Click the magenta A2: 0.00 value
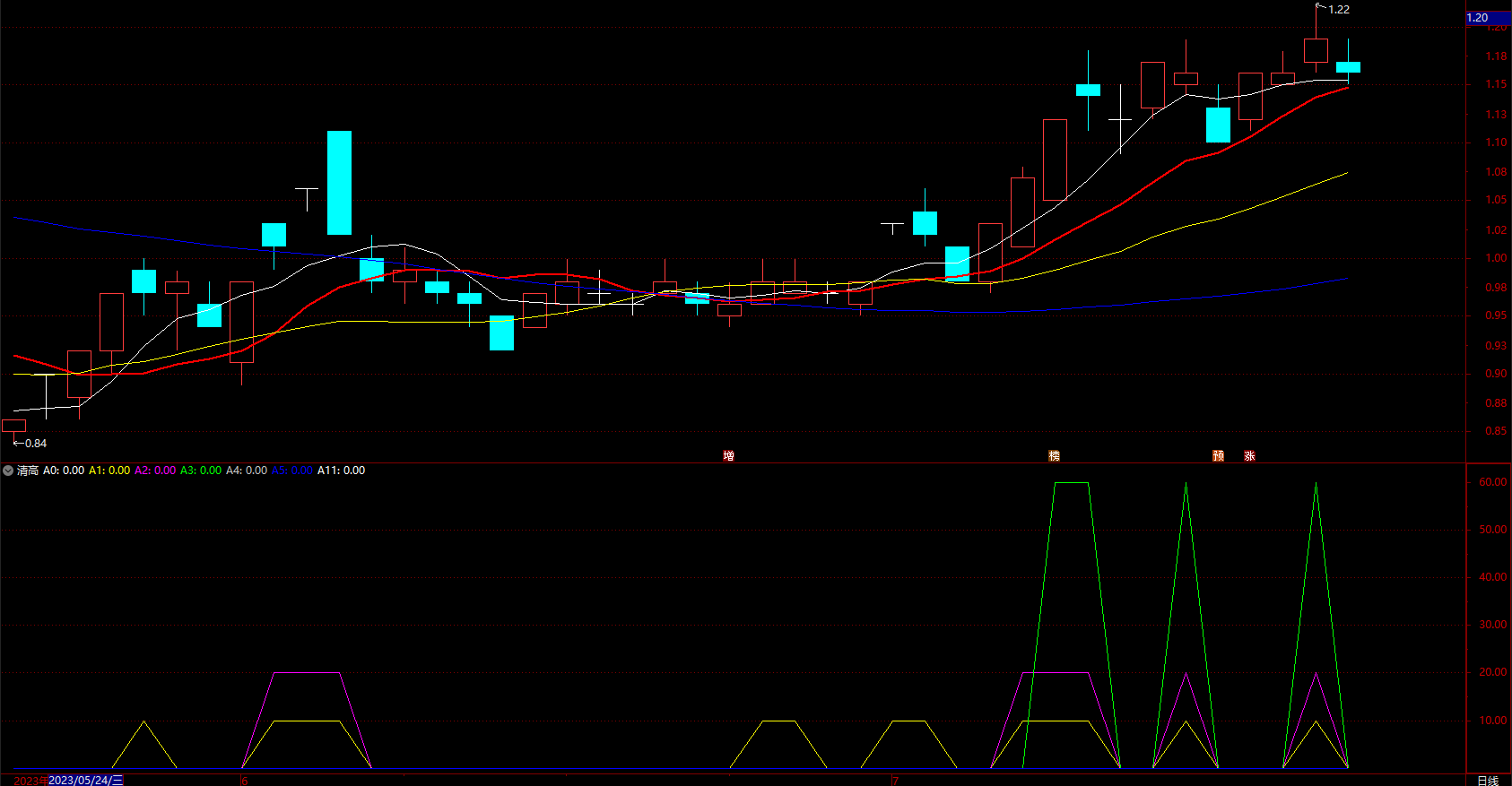 (x=155, y=471)
